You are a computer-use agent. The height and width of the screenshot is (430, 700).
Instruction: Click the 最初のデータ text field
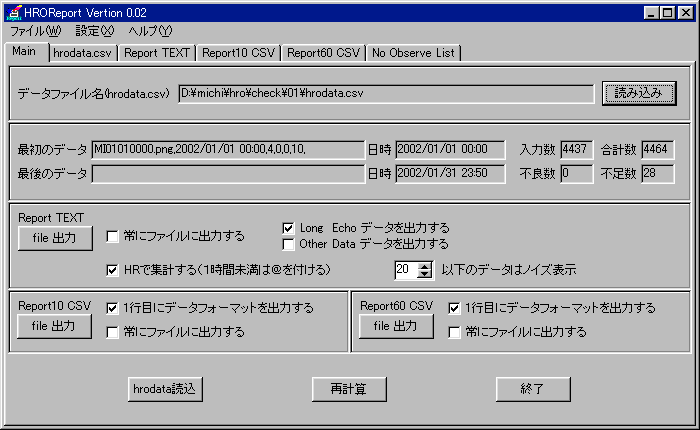coord(228,150)
